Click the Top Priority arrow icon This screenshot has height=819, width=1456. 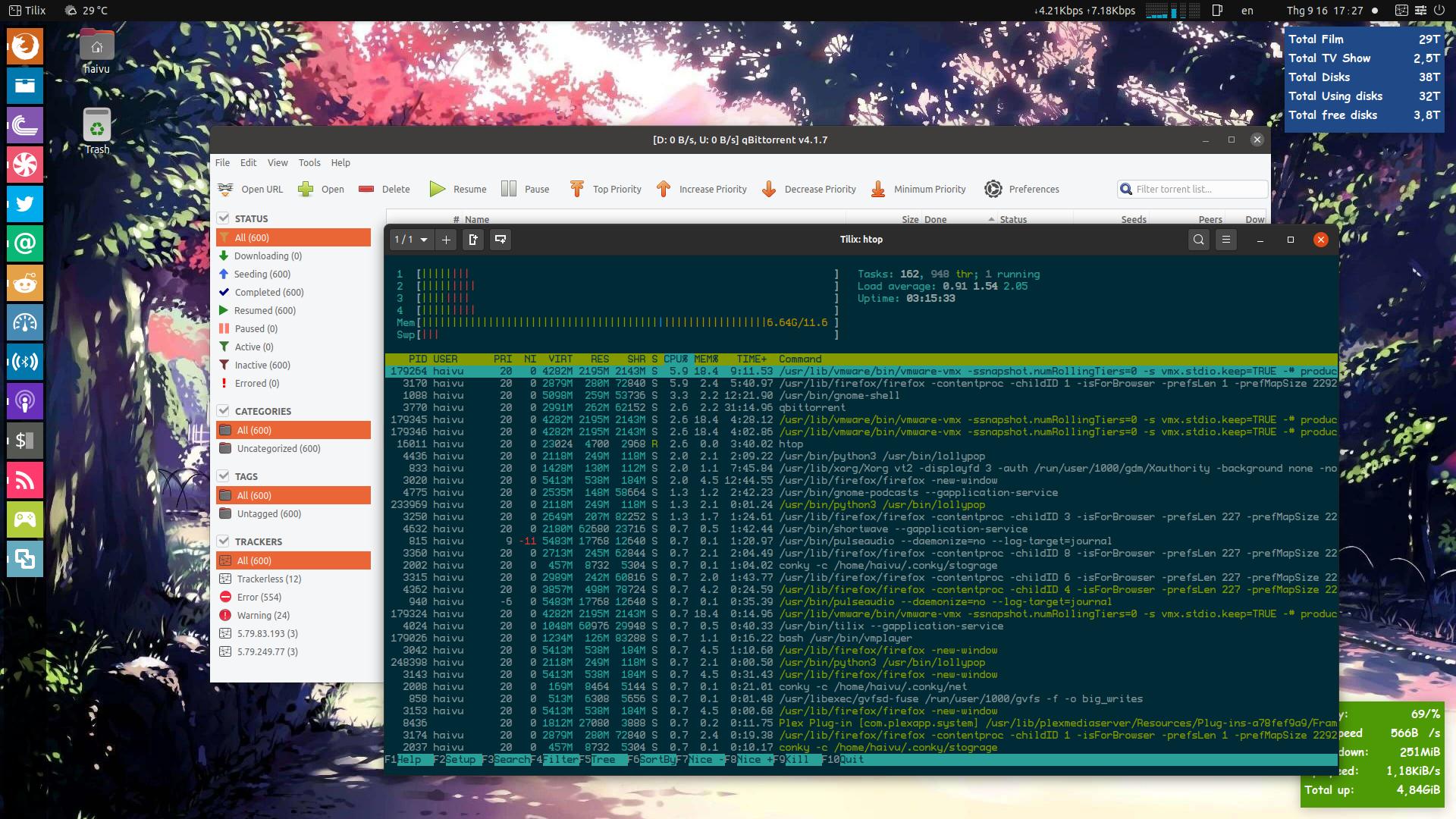(577, 189)
